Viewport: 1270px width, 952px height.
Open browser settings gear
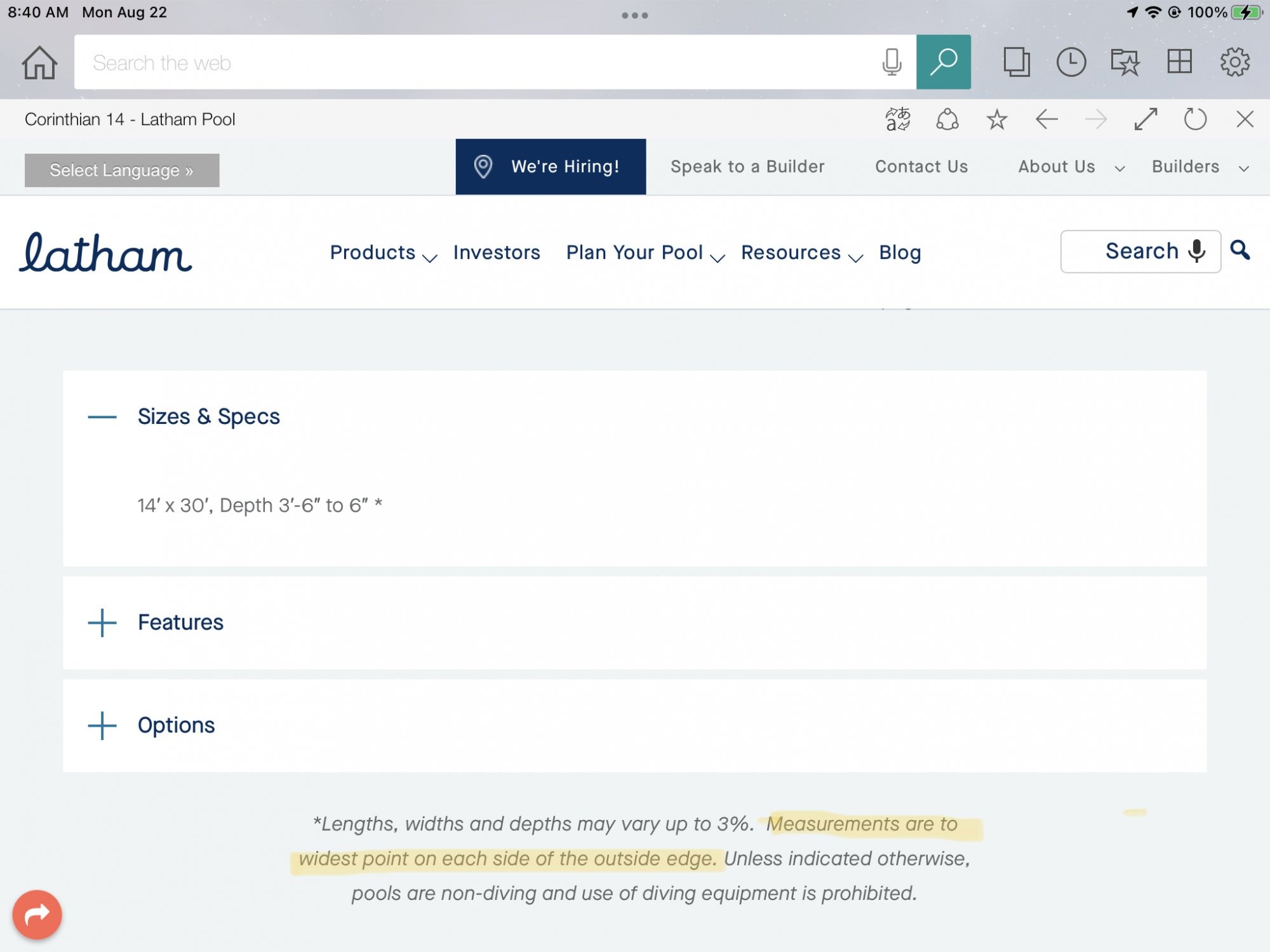[x=1235, y=62]
